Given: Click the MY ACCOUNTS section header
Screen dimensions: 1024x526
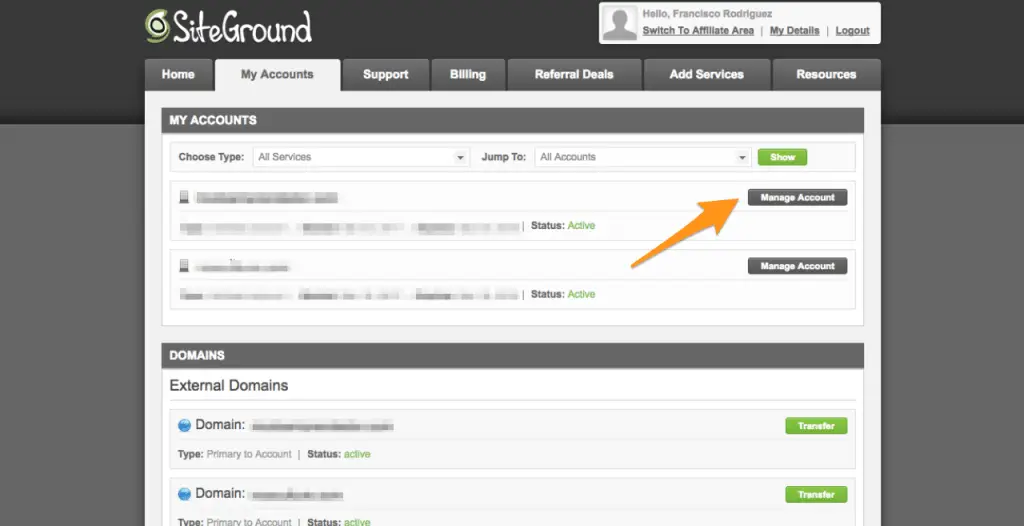Looking at the screenshot, I should point(513,120).
